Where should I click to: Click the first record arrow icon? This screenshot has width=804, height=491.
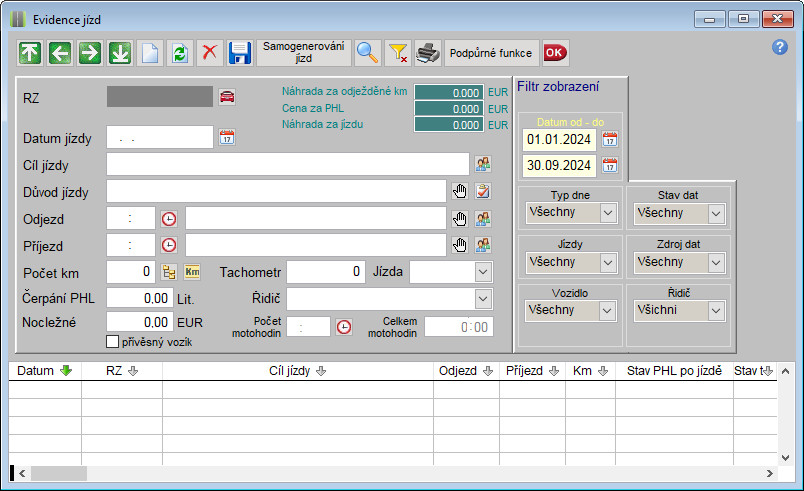coord(30,53)
